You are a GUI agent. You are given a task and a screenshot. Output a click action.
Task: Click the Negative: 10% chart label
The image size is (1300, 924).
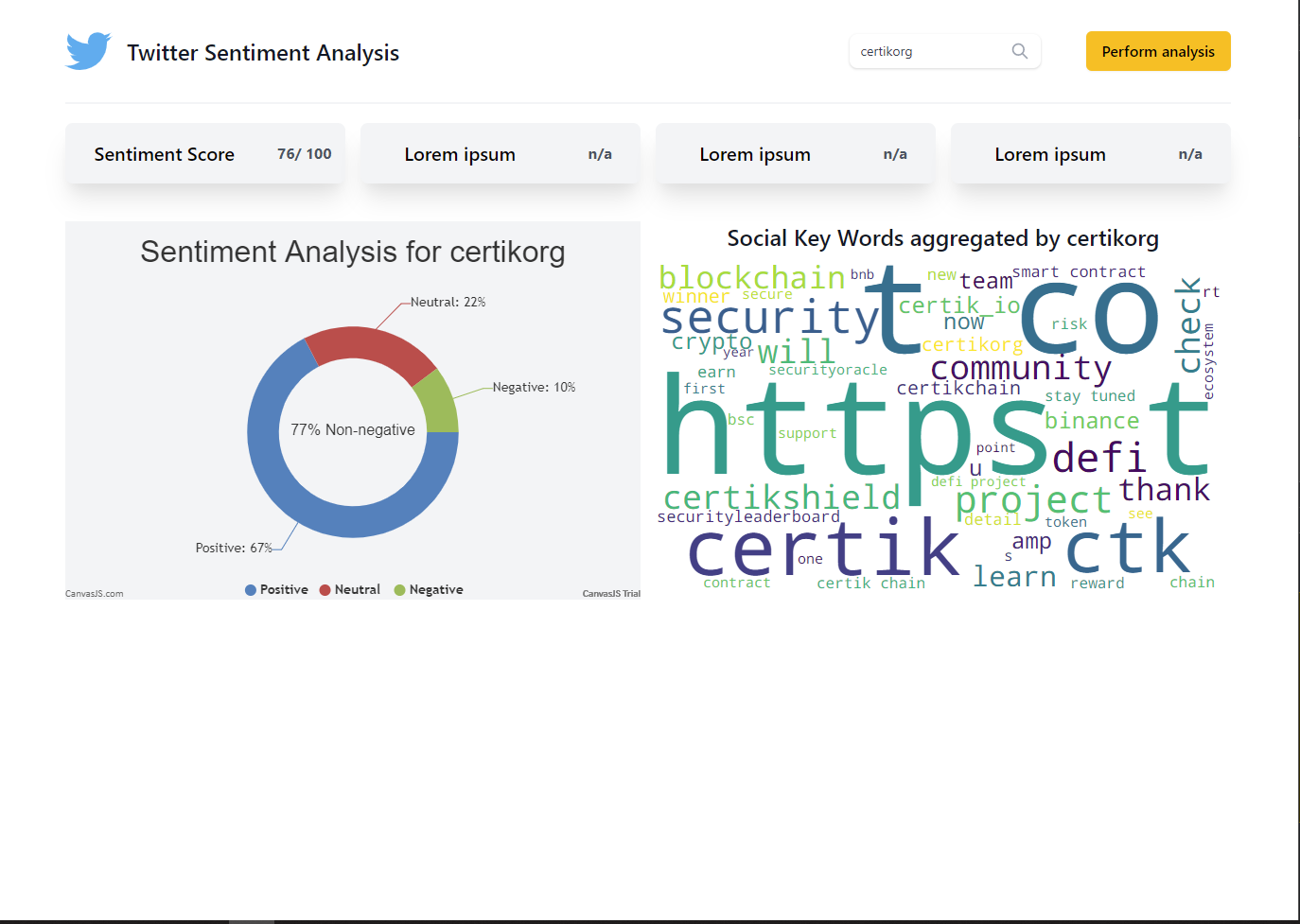[534, 388]
